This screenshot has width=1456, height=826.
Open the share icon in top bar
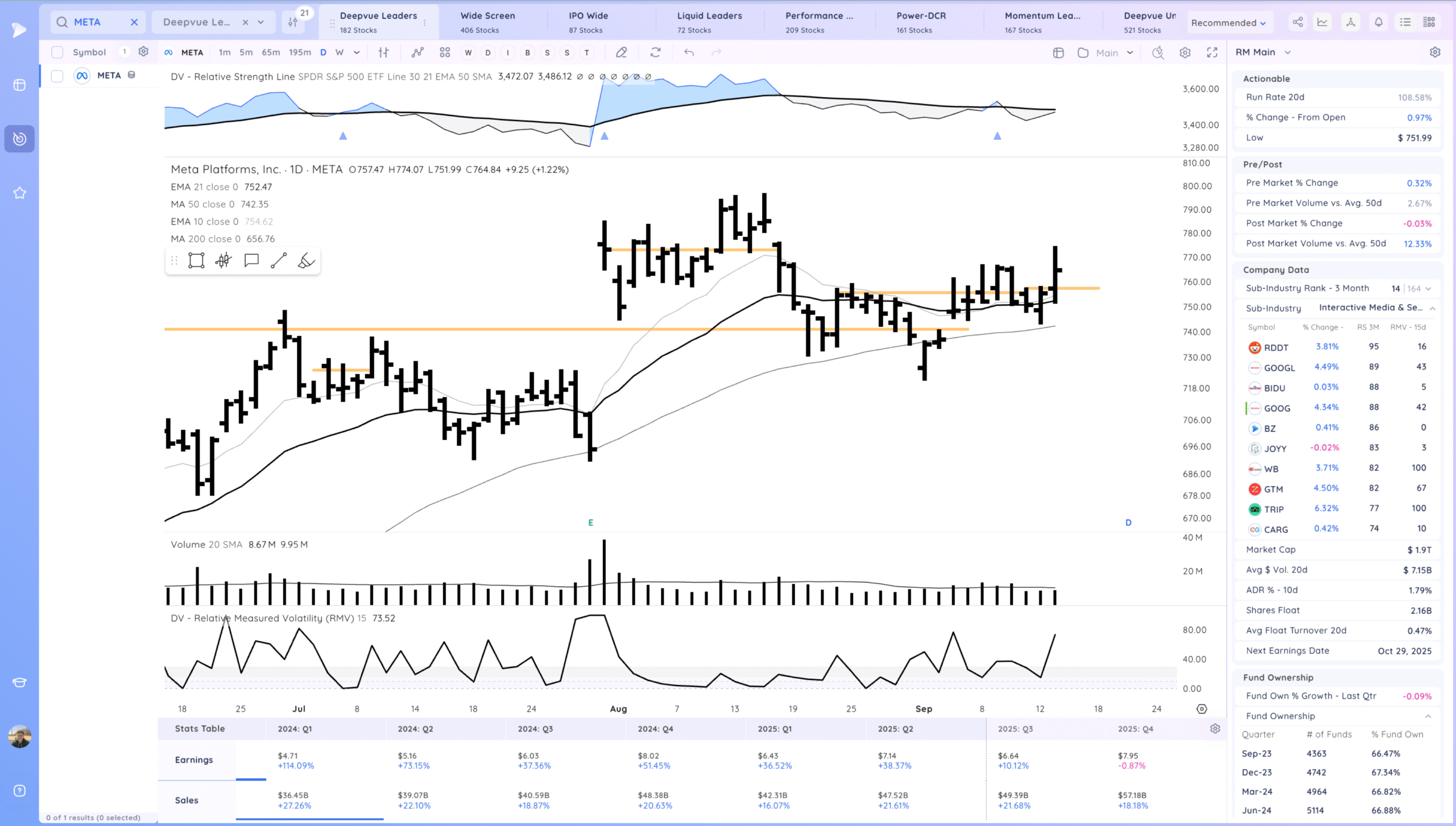pyautogui.click(x=1297, y=22)
